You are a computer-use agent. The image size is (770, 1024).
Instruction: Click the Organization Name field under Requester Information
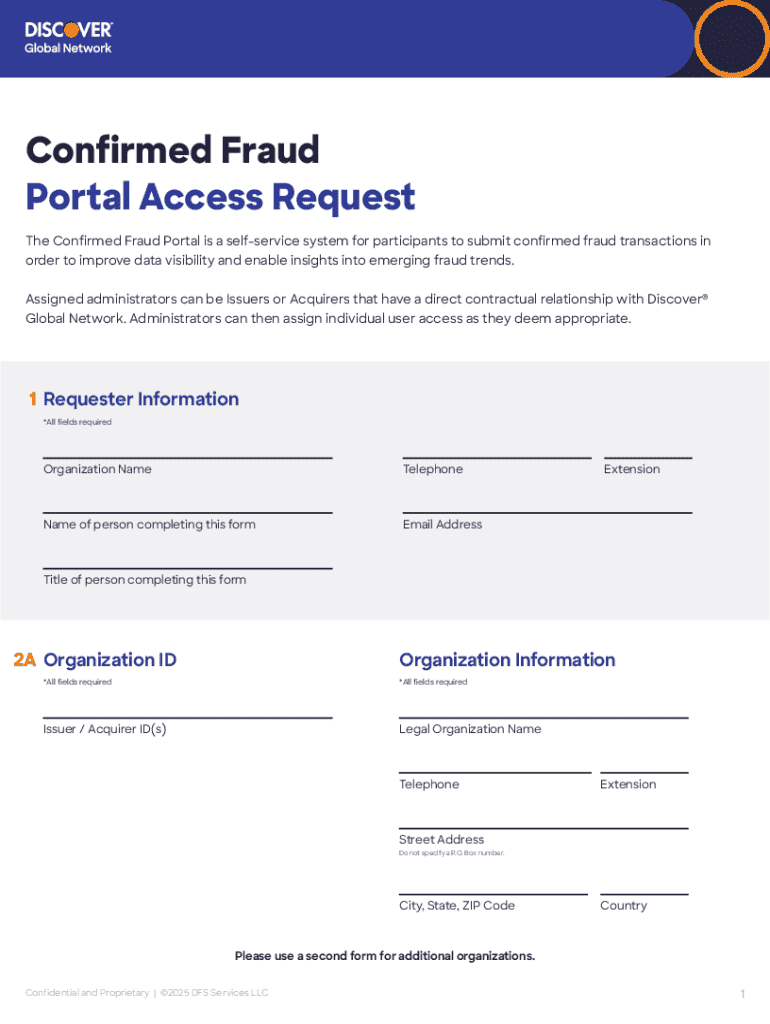point(187,448)
